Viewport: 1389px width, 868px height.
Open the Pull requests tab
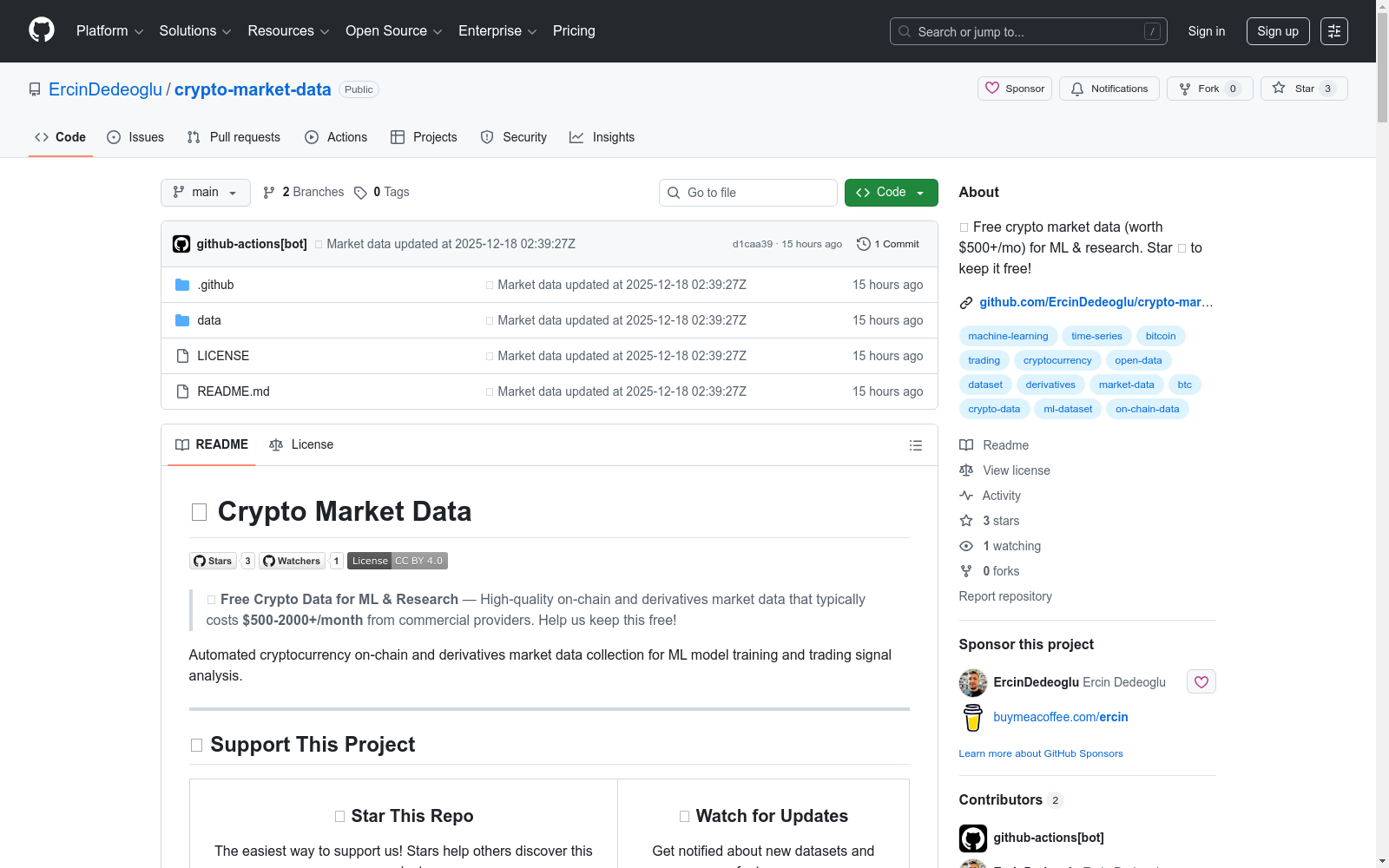(234, 137)
